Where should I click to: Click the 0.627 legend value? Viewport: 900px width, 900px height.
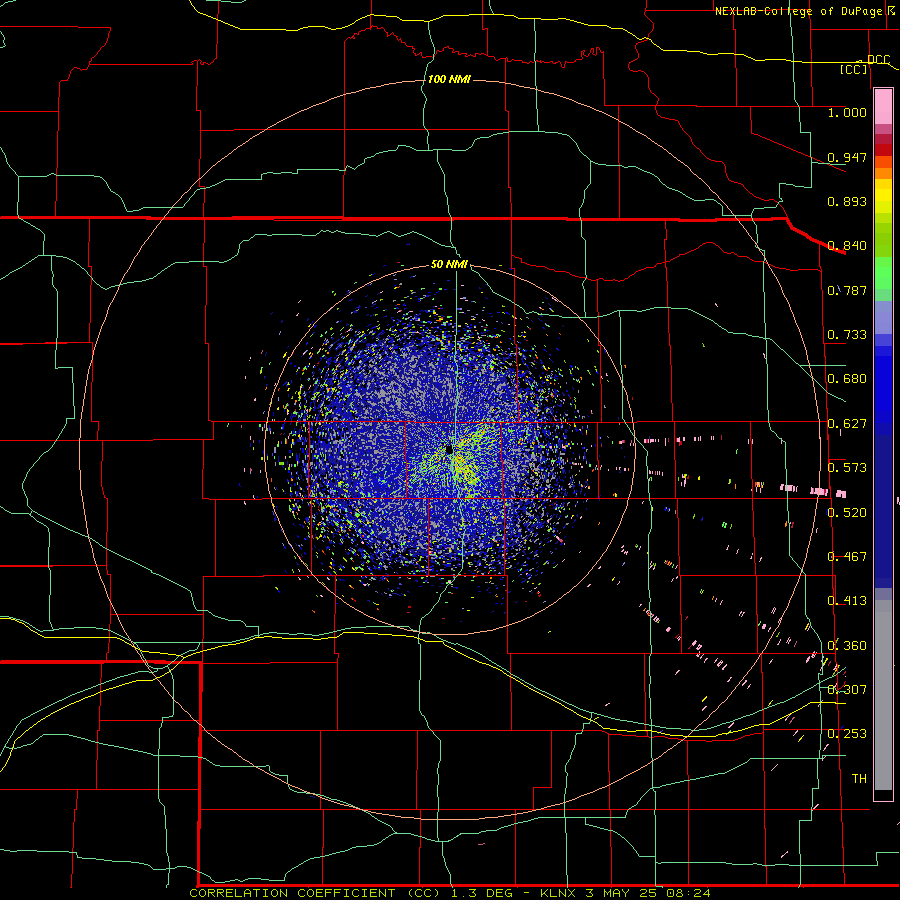[x=847, y=424]
